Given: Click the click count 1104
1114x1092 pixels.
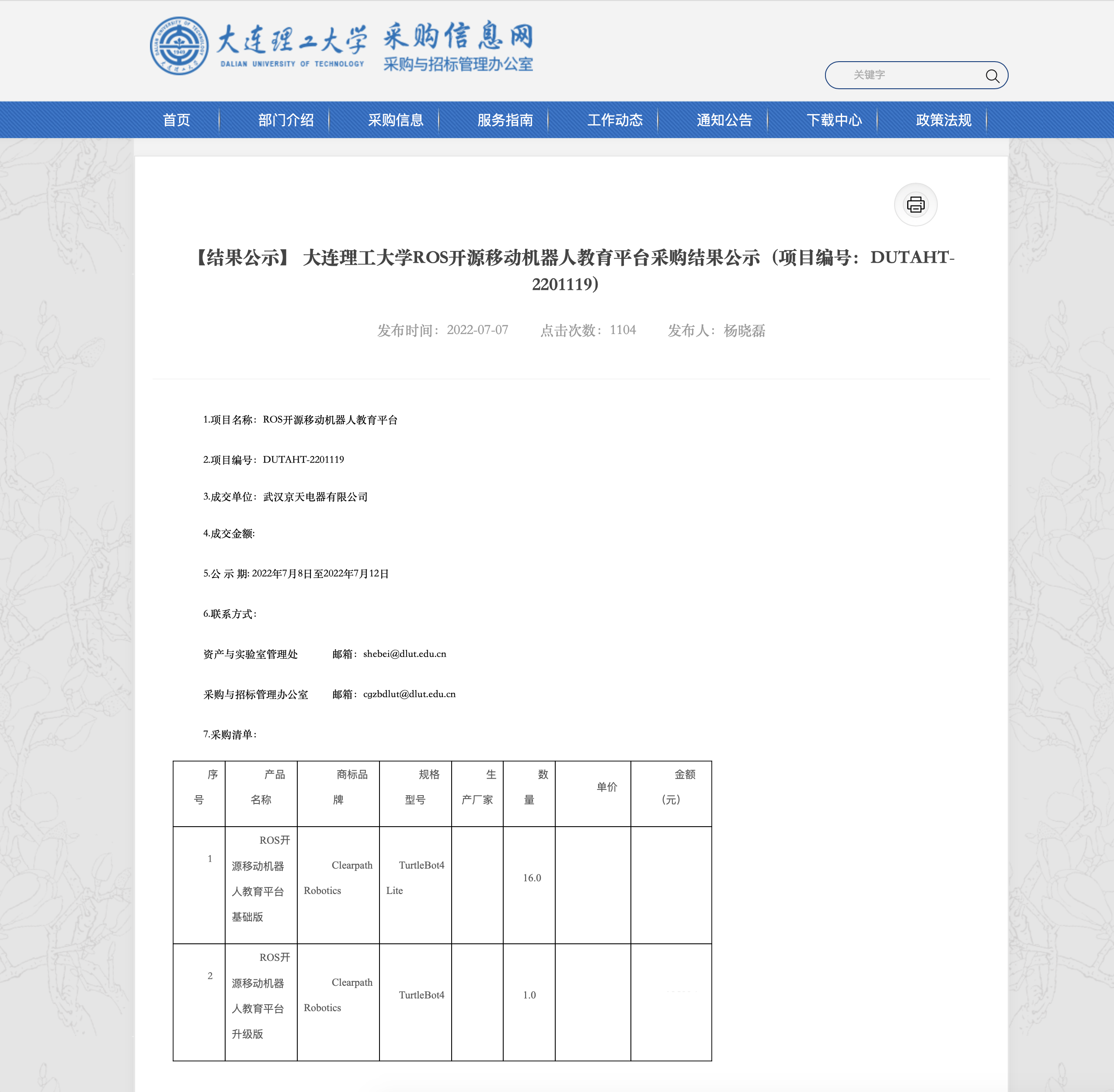Looking at the screenshot, I should tap(623, 330).
